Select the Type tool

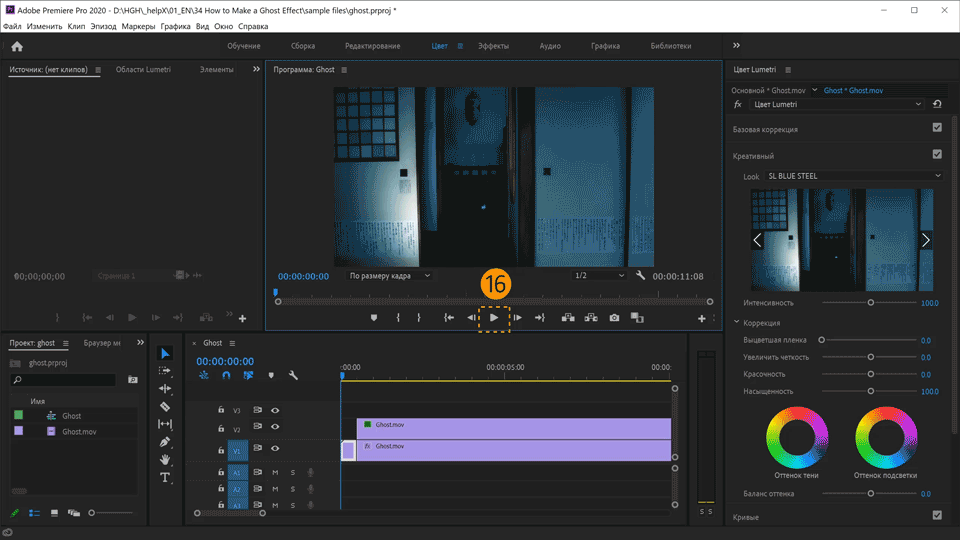(x=165, y=478)
